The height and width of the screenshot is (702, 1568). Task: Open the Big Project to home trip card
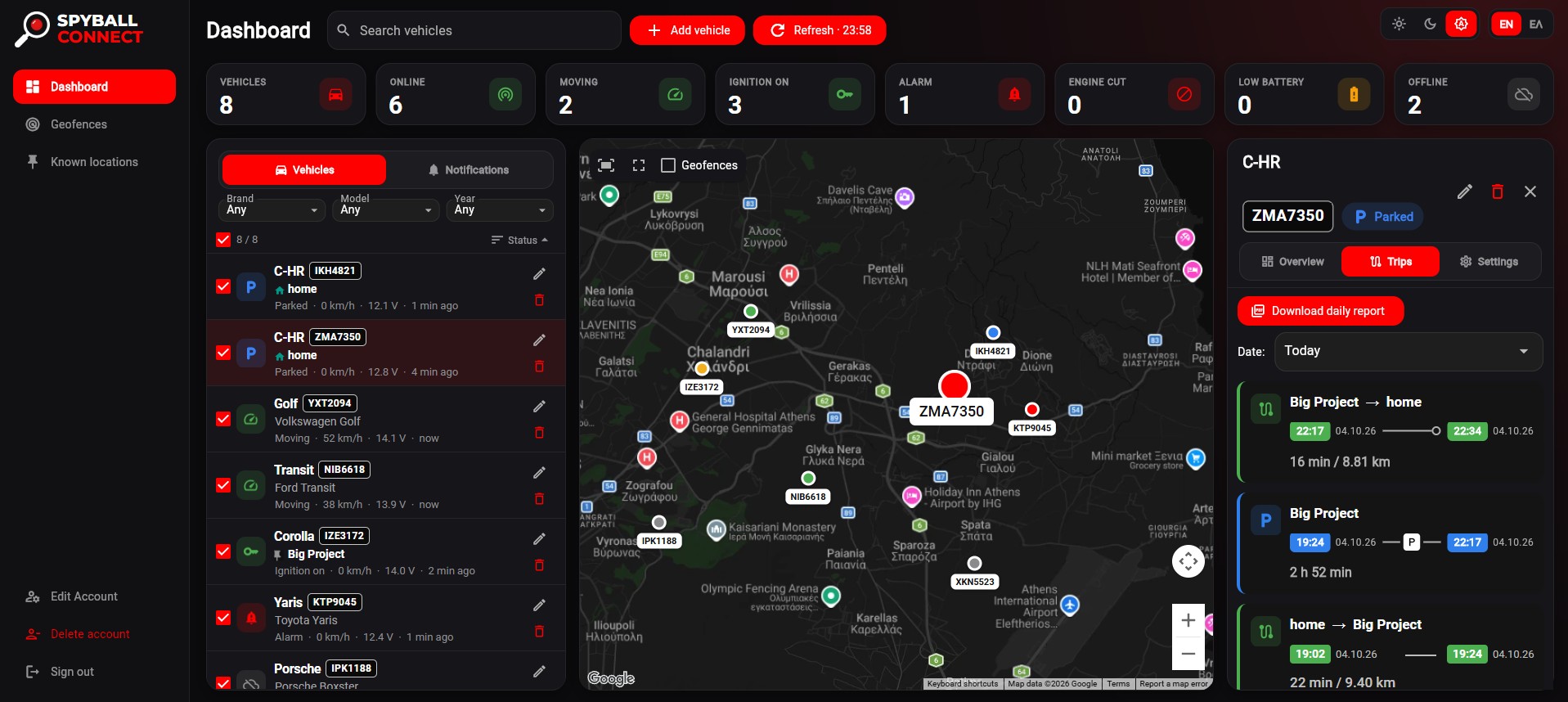1391,432
